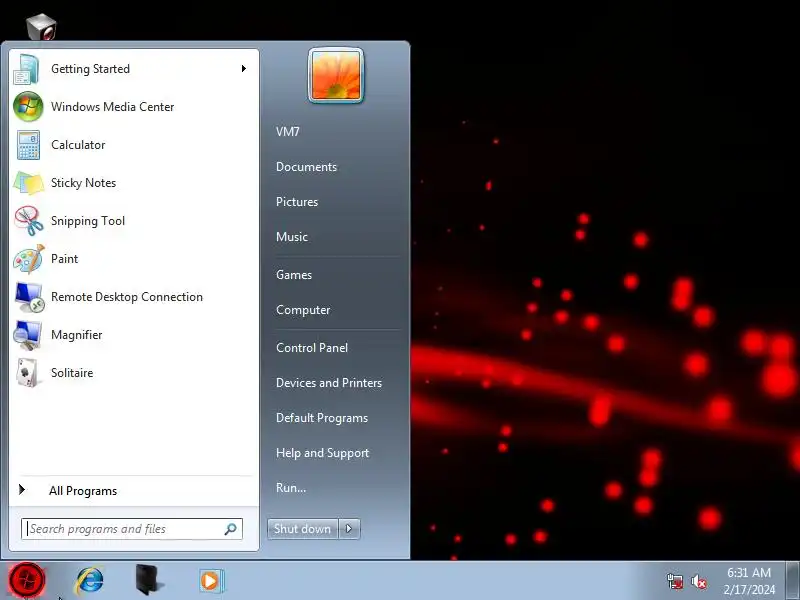This screenshot has width=800, height=600.
Task: Launch Windows Media Center icon
Action: click(28, 107)
